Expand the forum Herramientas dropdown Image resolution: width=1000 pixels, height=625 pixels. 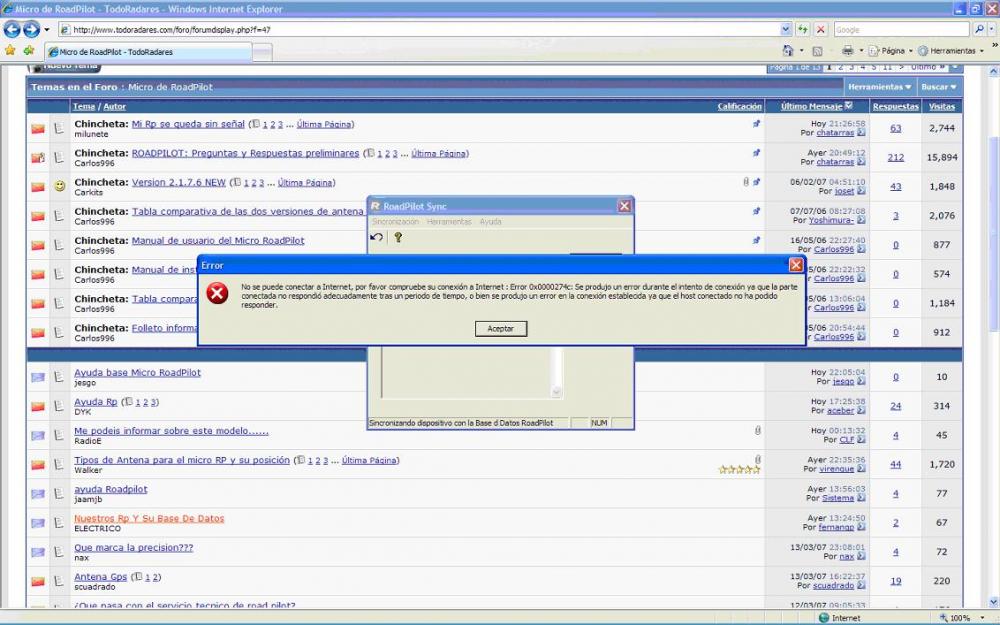pyautogui.click(x=880, y=87)
